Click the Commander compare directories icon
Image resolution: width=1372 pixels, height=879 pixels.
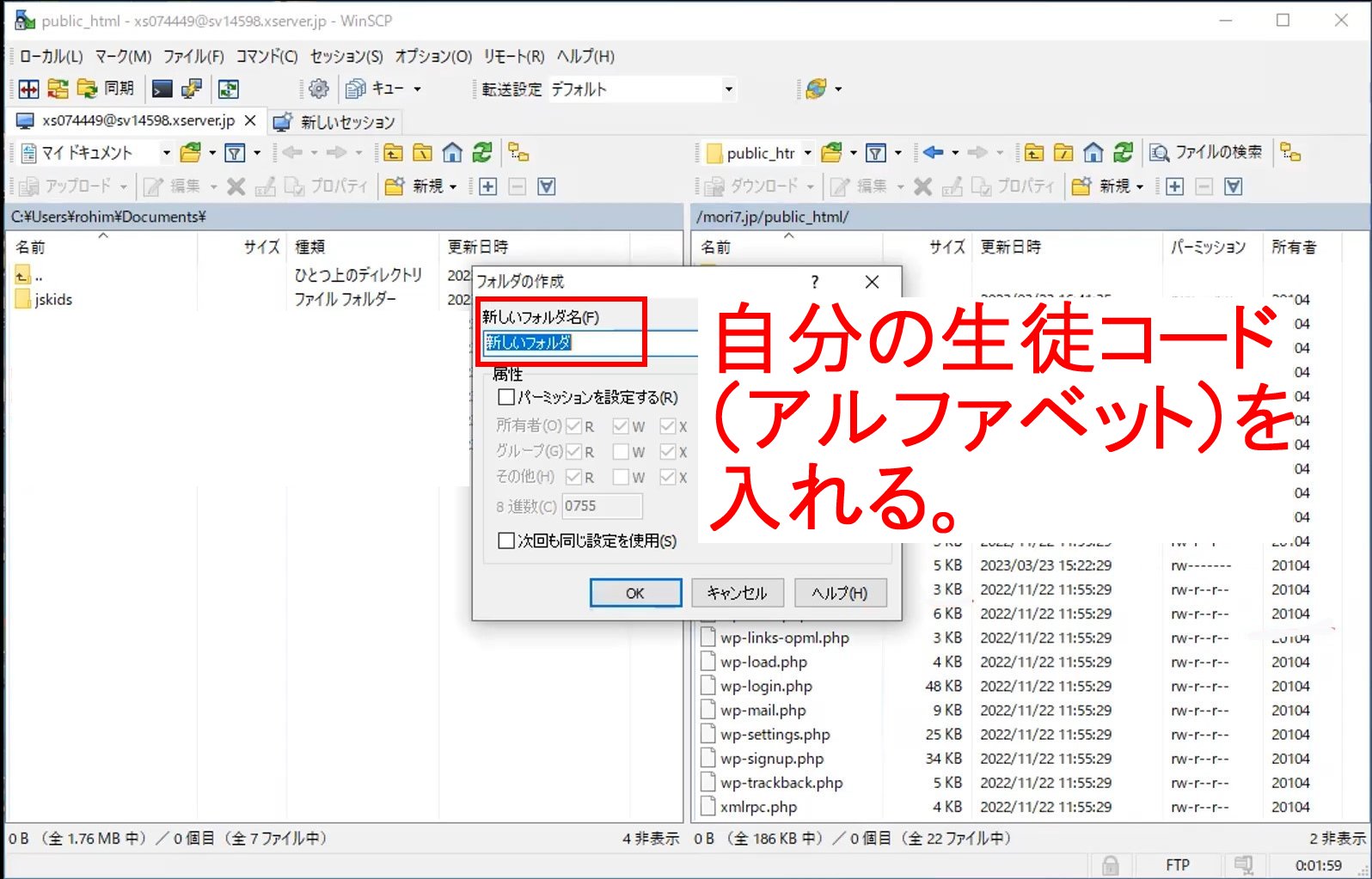coord(28,89)
